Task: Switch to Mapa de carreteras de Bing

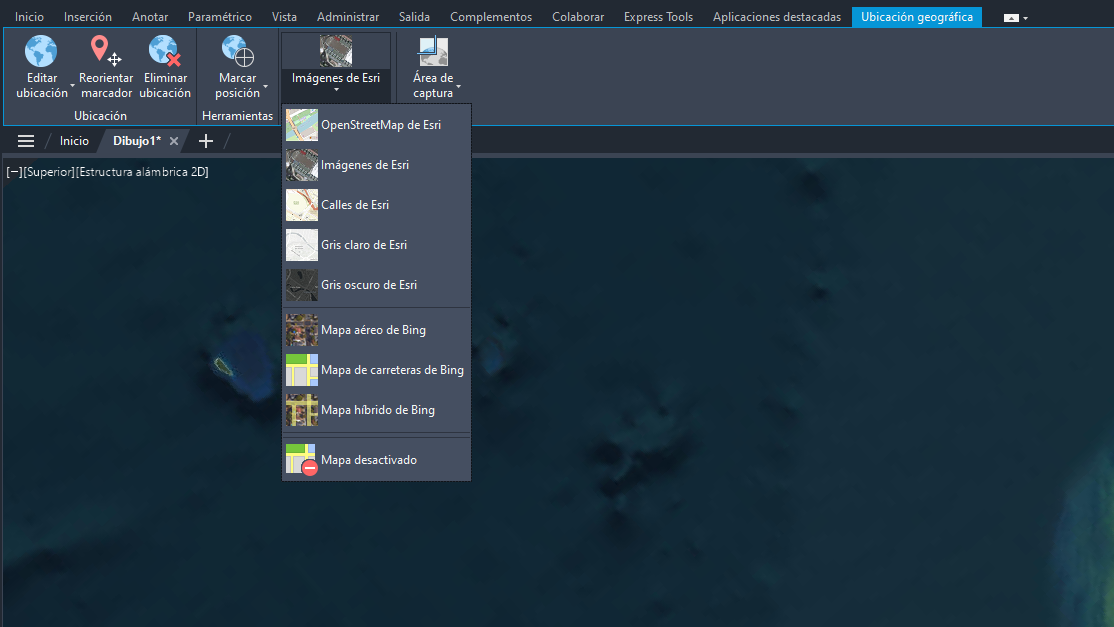Action: point(377,370)
